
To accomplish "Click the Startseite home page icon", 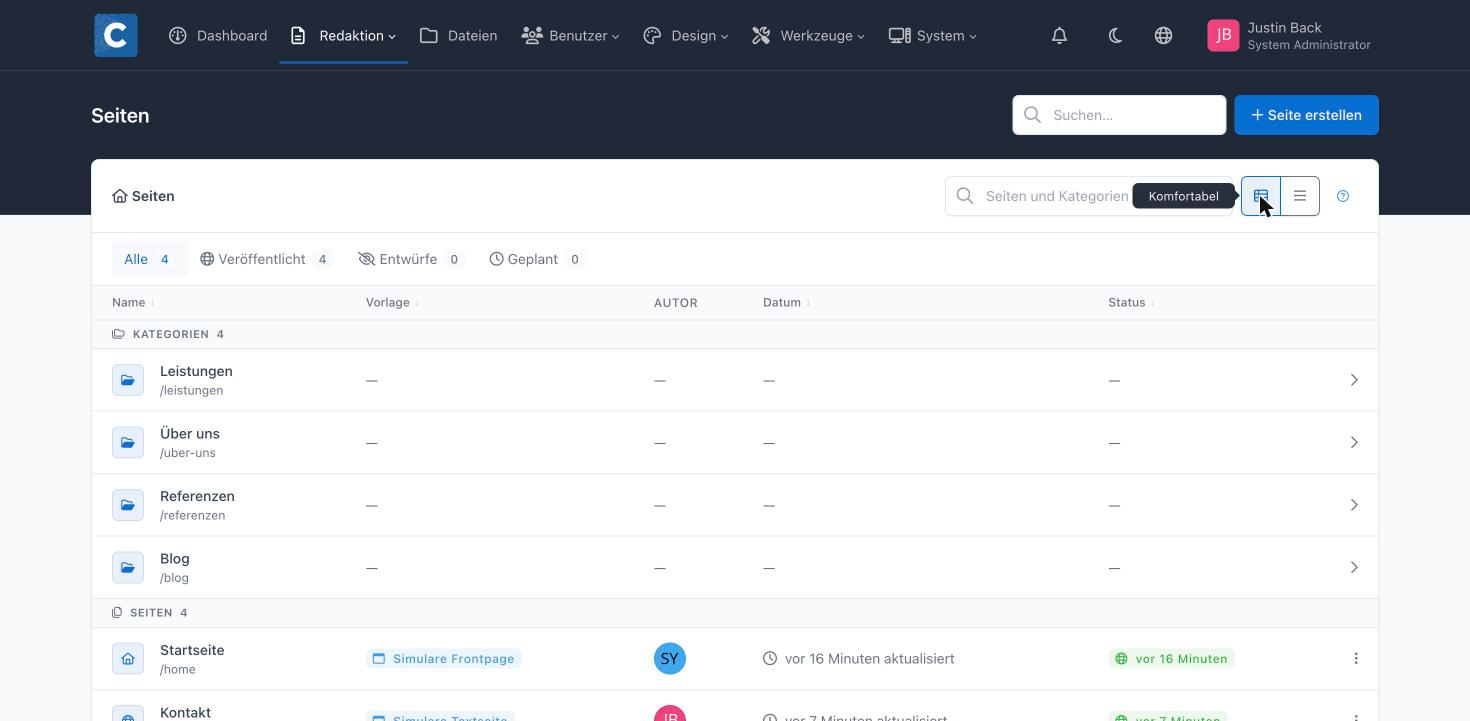I will [x=128, y=658].
